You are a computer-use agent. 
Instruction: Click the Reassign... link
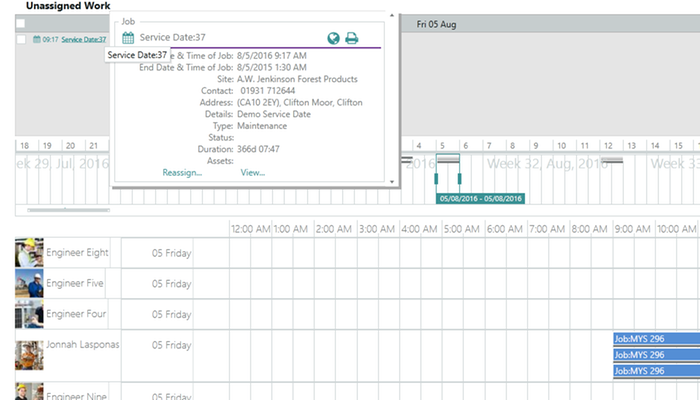182,172
